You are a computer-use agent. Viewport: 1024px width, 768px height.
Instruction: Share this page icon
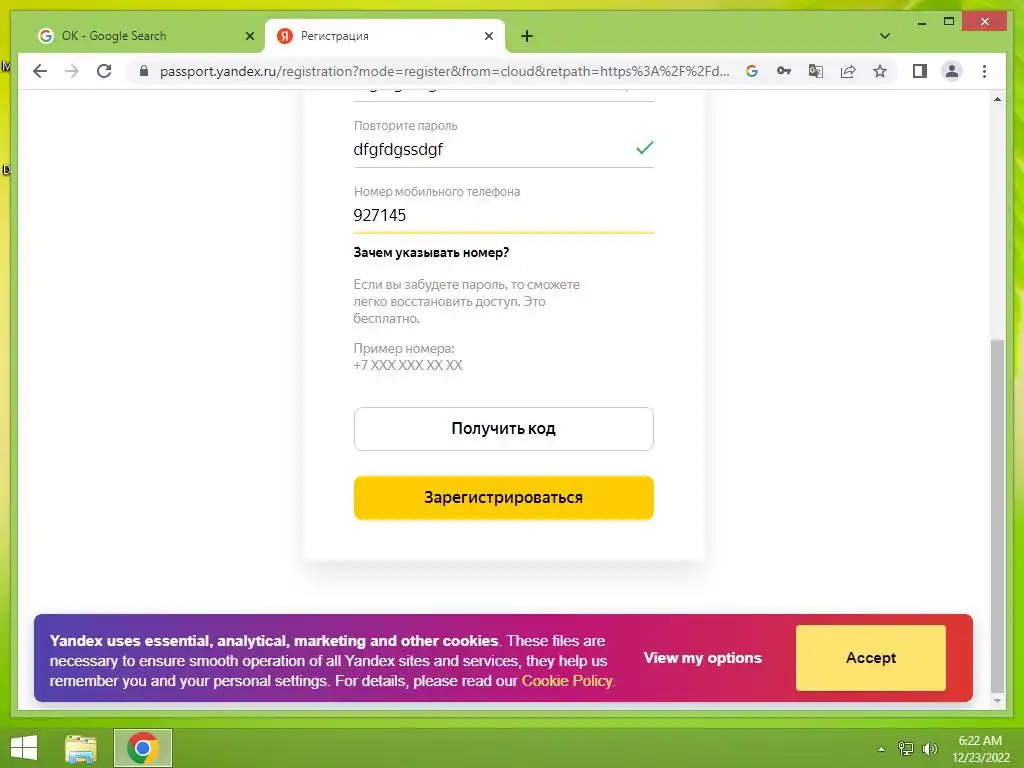click(848, 71)
